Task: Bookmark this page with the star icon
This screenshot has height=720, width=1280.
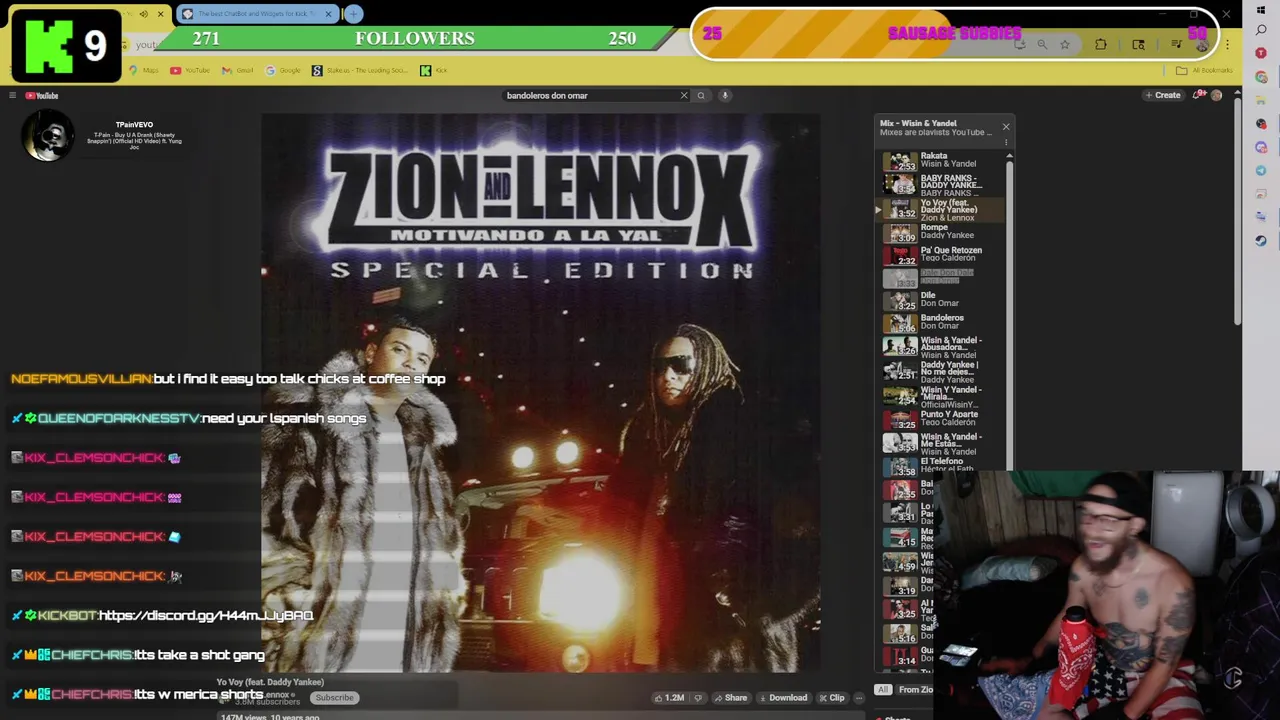Action: click(x=1065, y=44)
